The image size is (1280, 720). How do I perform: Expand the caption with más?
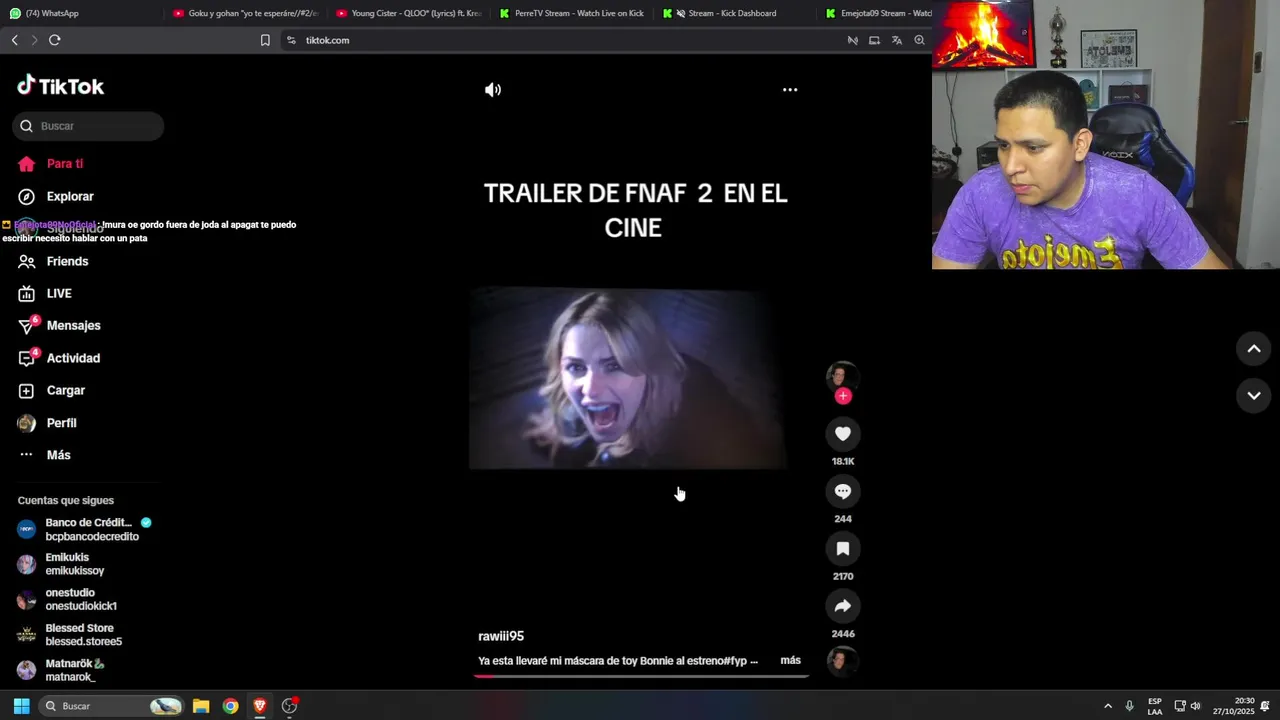click(x=790, y=661)
